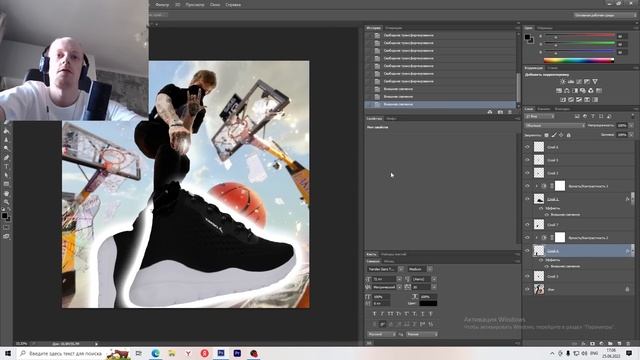Click text color swatch in Character panel
640x360 pixels.
point(428,303)
